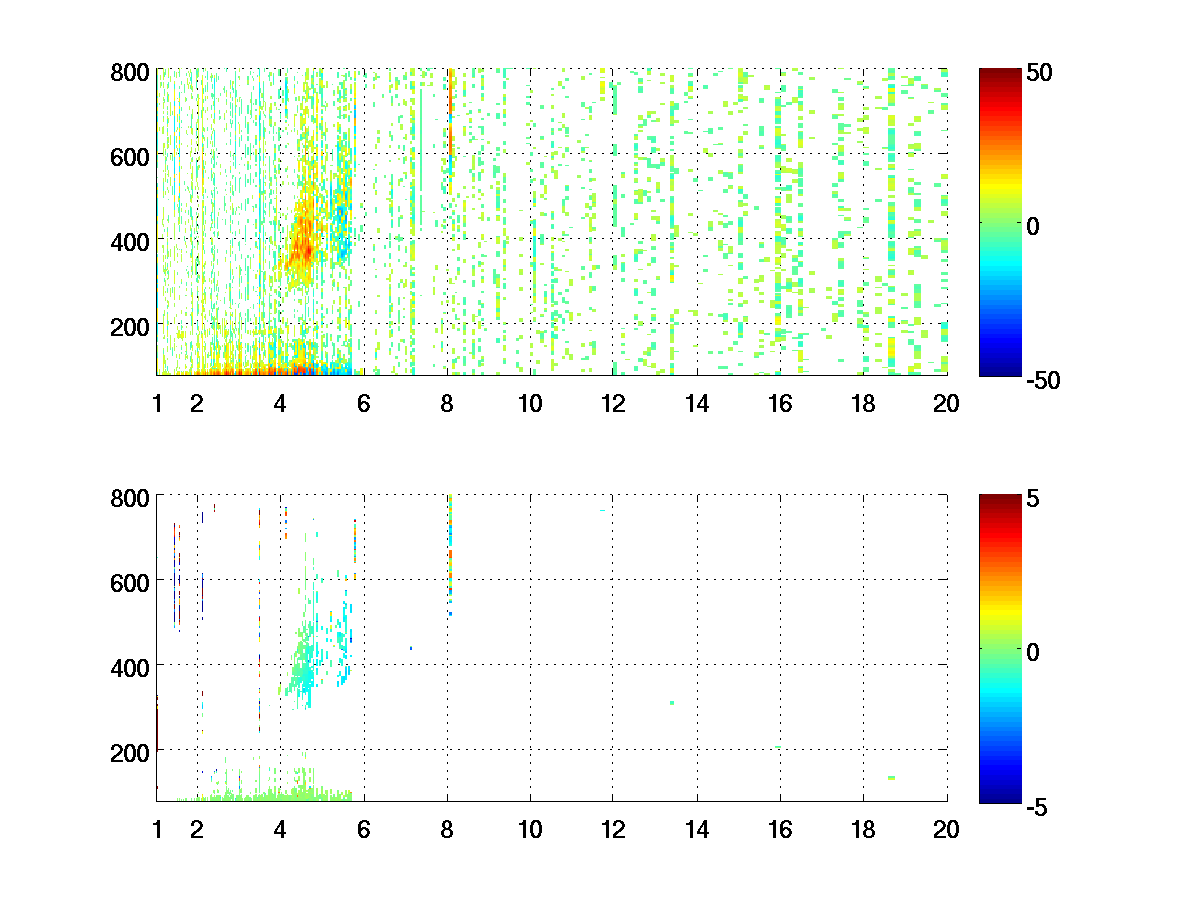Click the lower colorbar's 0 label
1200x900 pixels.
pos(1033,652)
